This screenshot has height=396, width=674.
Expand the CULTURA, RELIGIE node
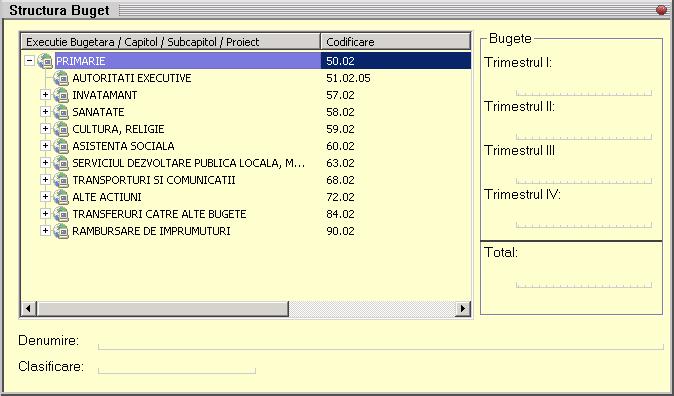coord(45,129)
